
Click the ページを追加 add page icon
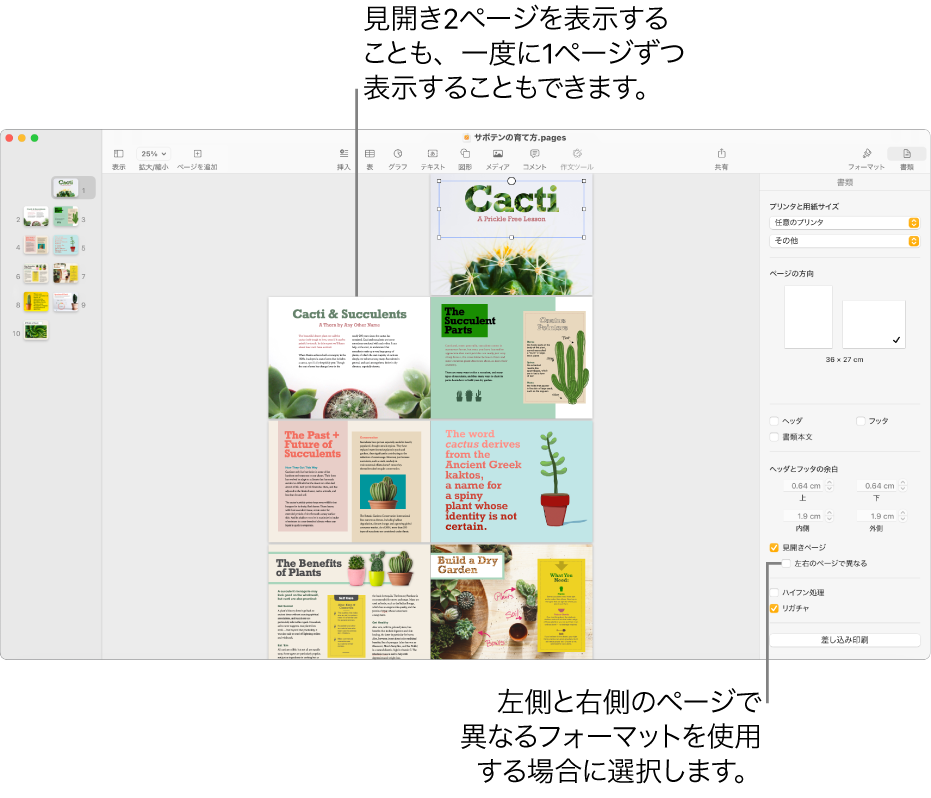(x=198, y=154)
